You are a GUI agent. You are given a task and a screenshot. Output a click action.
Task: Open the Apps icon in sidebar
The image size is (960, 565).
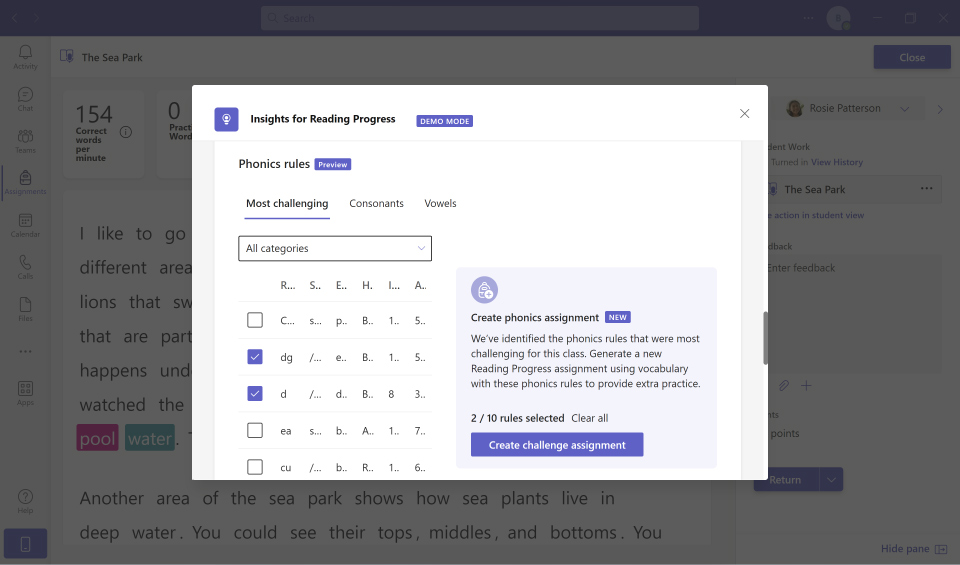tap(25, 393)
